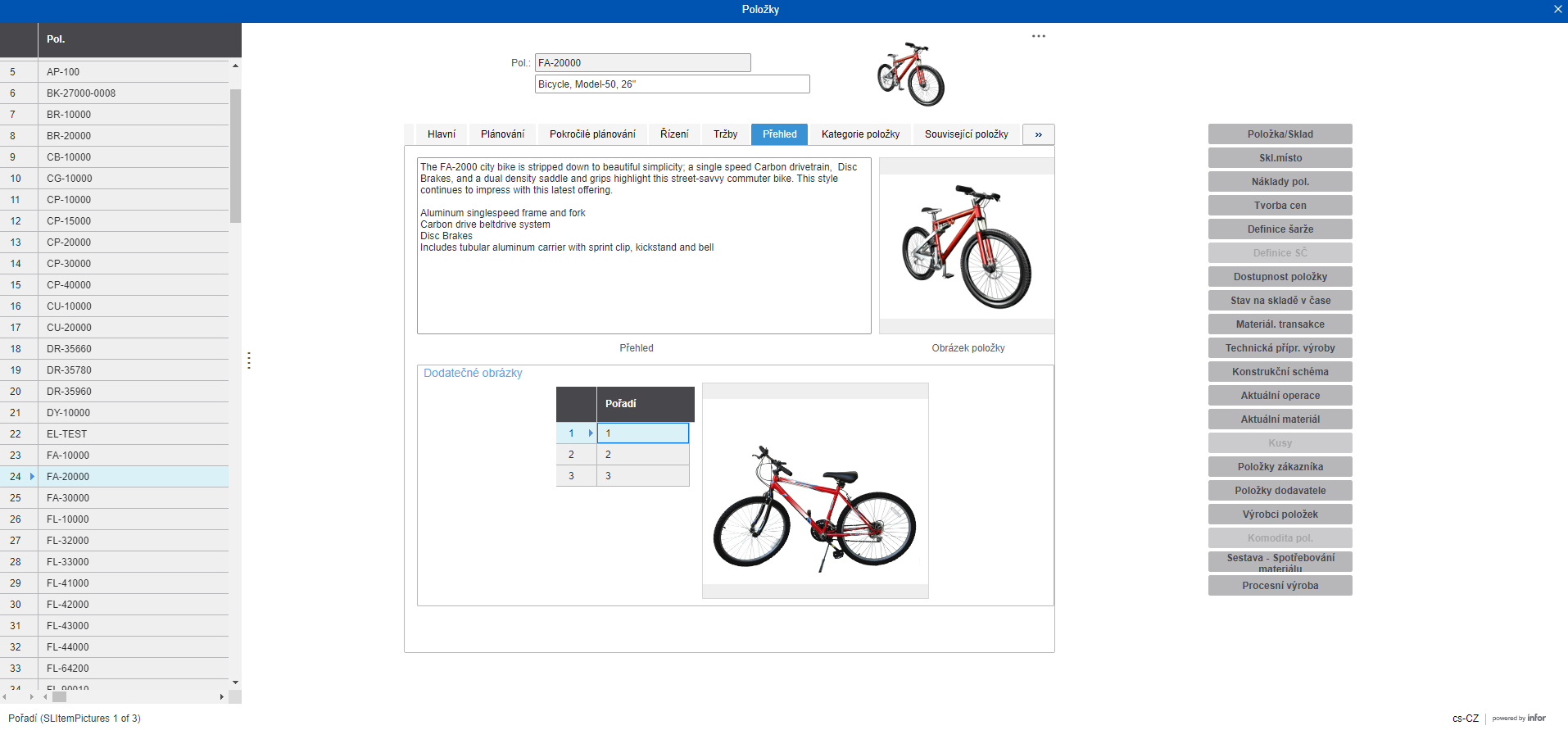This screenshot has width=1568, height=730.
Task: Click the Obrázek položky mountain bike picture
Action: pos(966,246)
